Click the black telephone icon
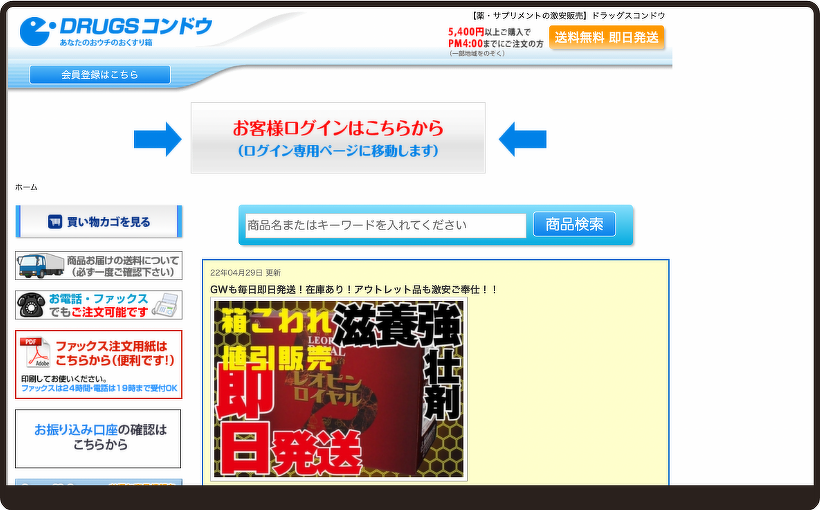The height and width of the screenshot is (510, 820). click(31, 304)
